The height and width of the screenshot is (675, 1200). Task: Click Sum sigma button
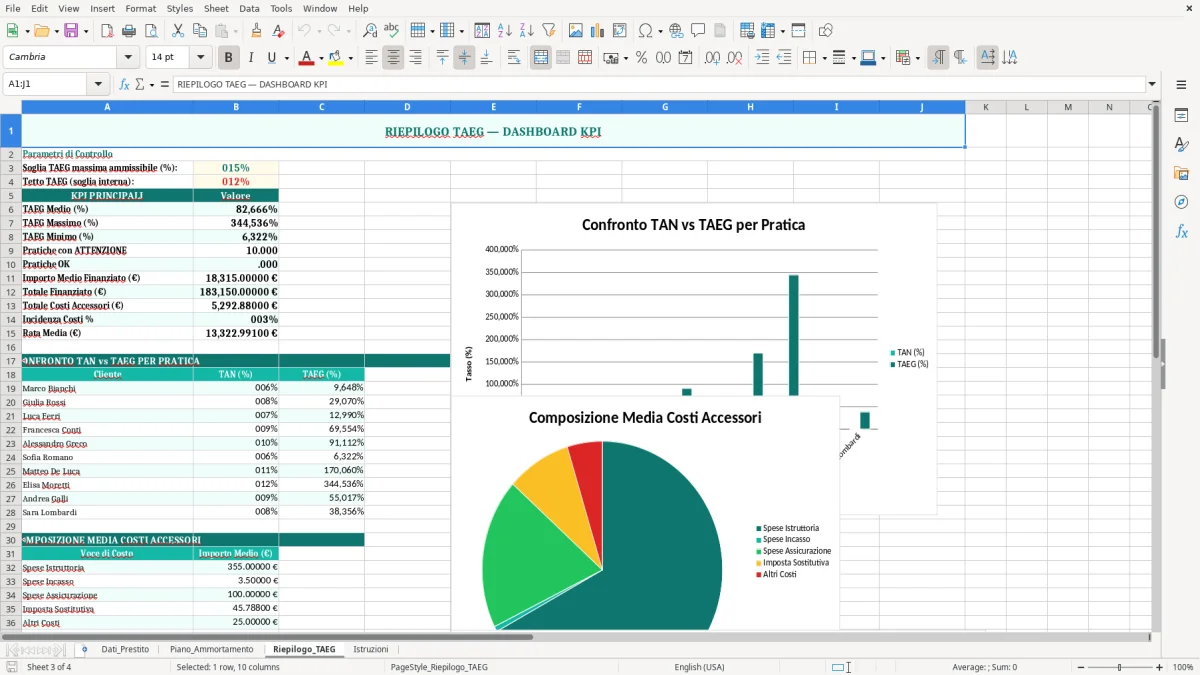139,84
